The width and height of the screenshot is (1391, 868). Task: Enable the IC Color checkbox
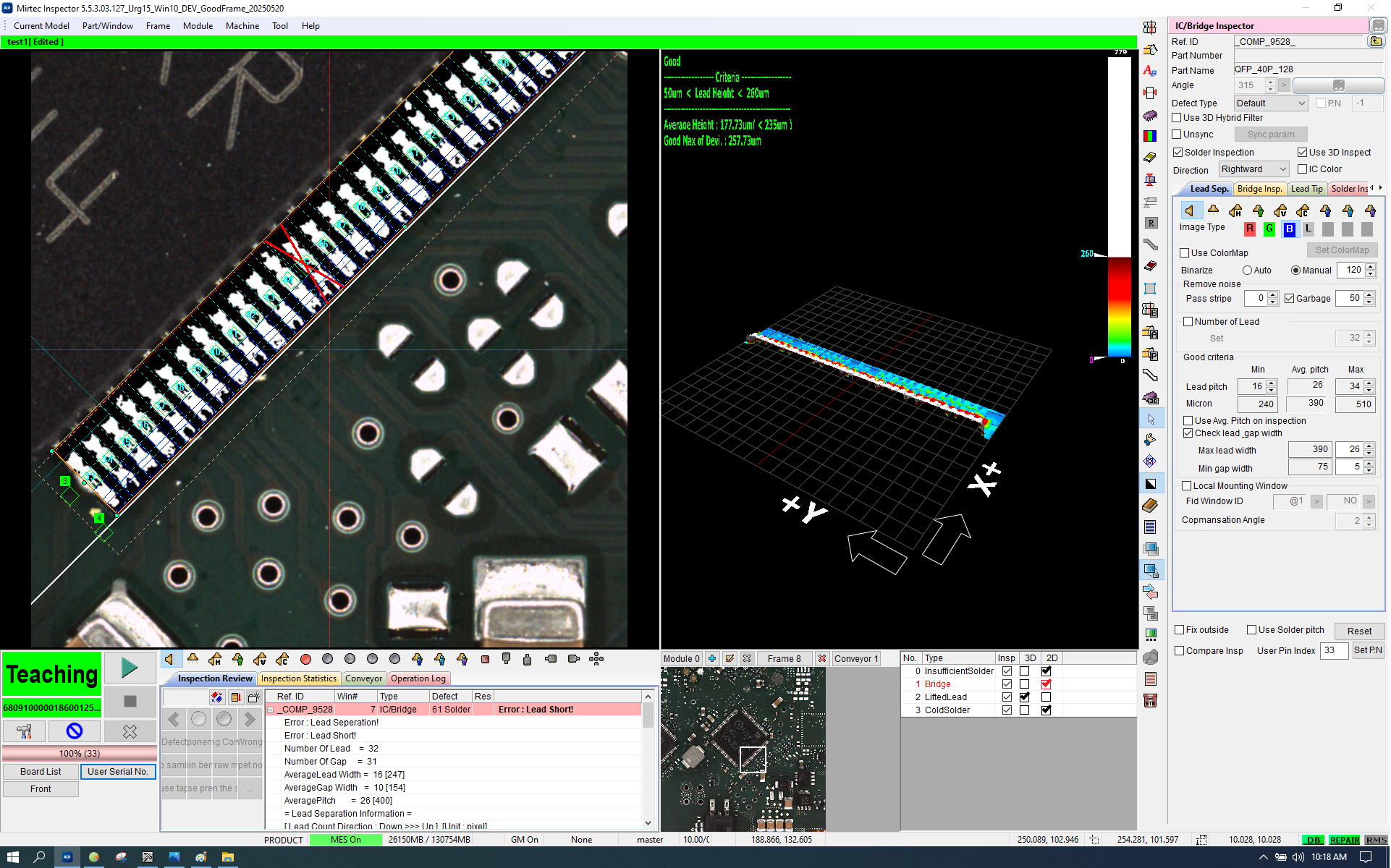pyautogui.click(x=1303, y=169)
